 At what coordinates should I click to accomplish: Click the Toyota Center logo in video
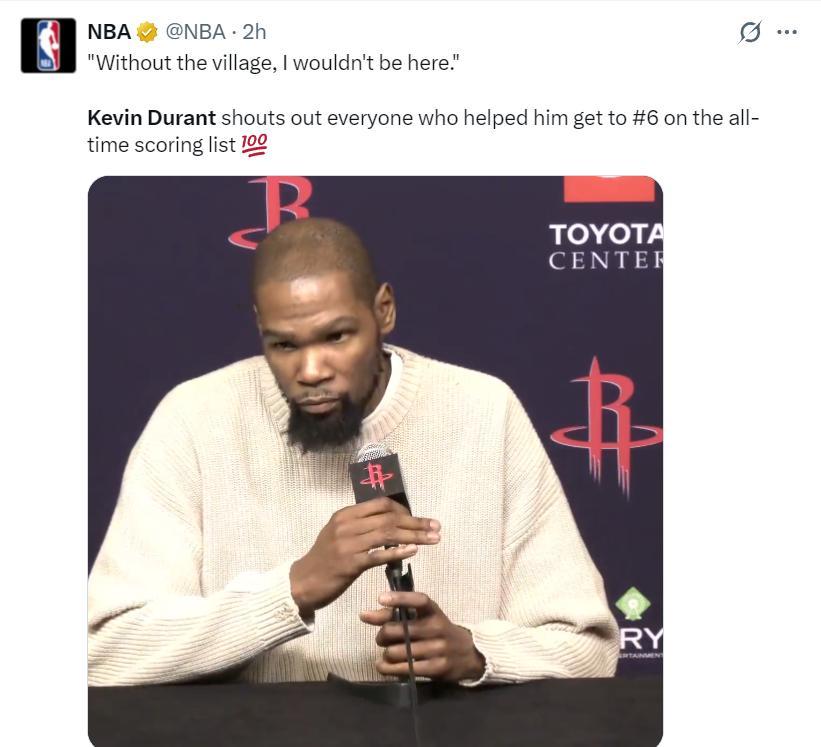(x=606, y=246)
